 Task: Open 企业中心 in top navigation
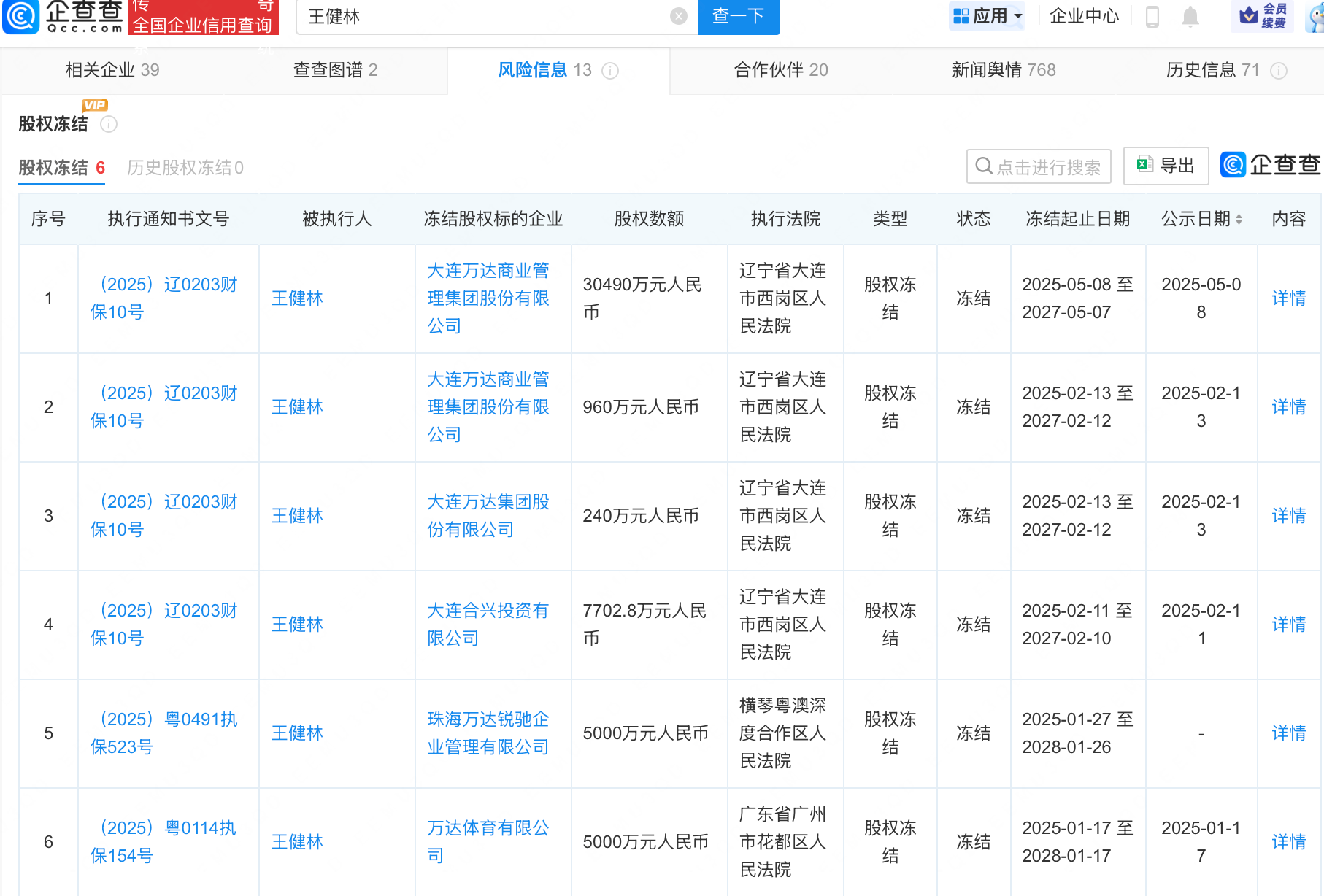coord(1084,16)
